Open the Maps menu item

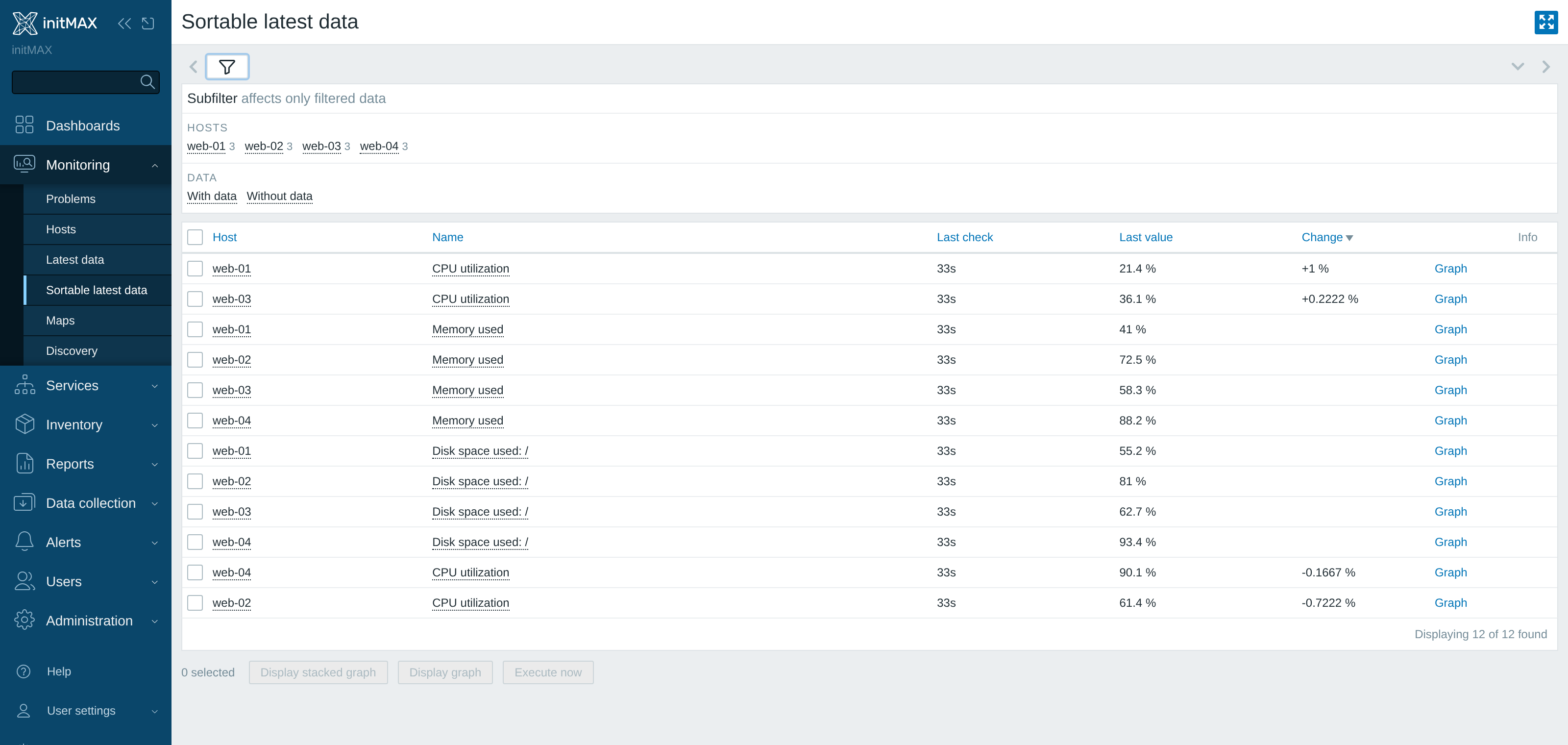(x=98, y=321)
